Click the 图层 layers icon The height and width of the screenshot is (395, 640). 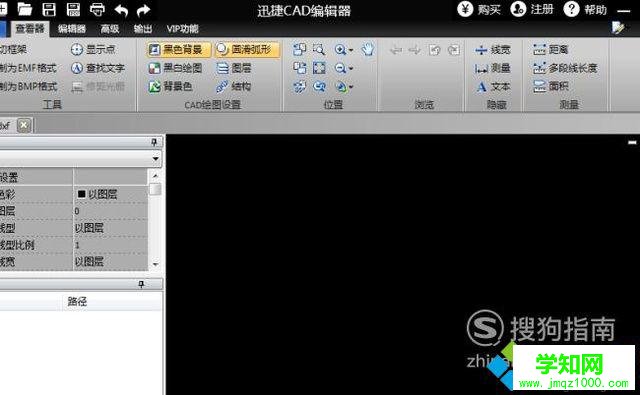222,68
